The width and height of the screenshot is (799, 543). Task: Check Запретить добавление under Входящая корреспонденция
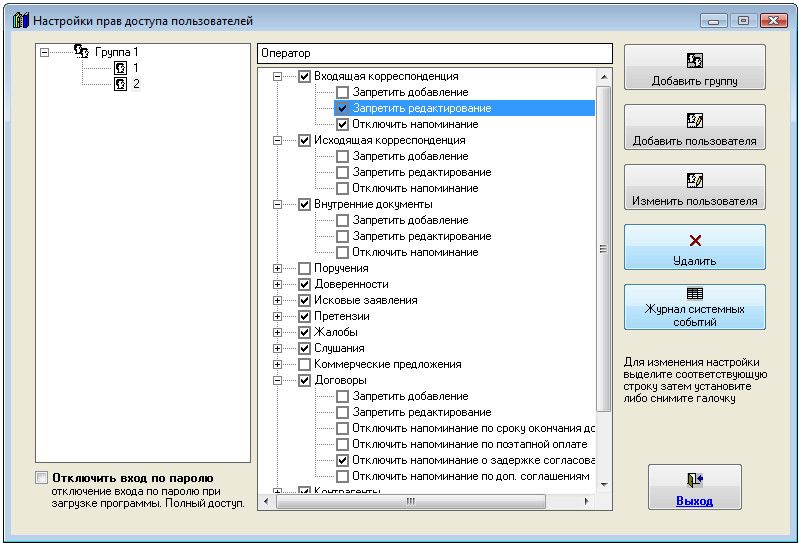(x=343, y=92)
